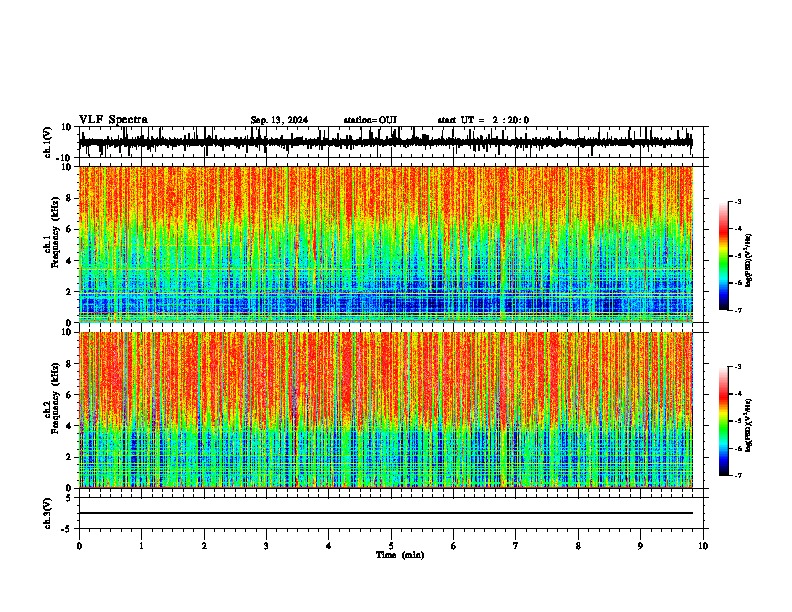Click inside the ch.1 spectrogram panel
792x612 pixels.
point(386,244)
